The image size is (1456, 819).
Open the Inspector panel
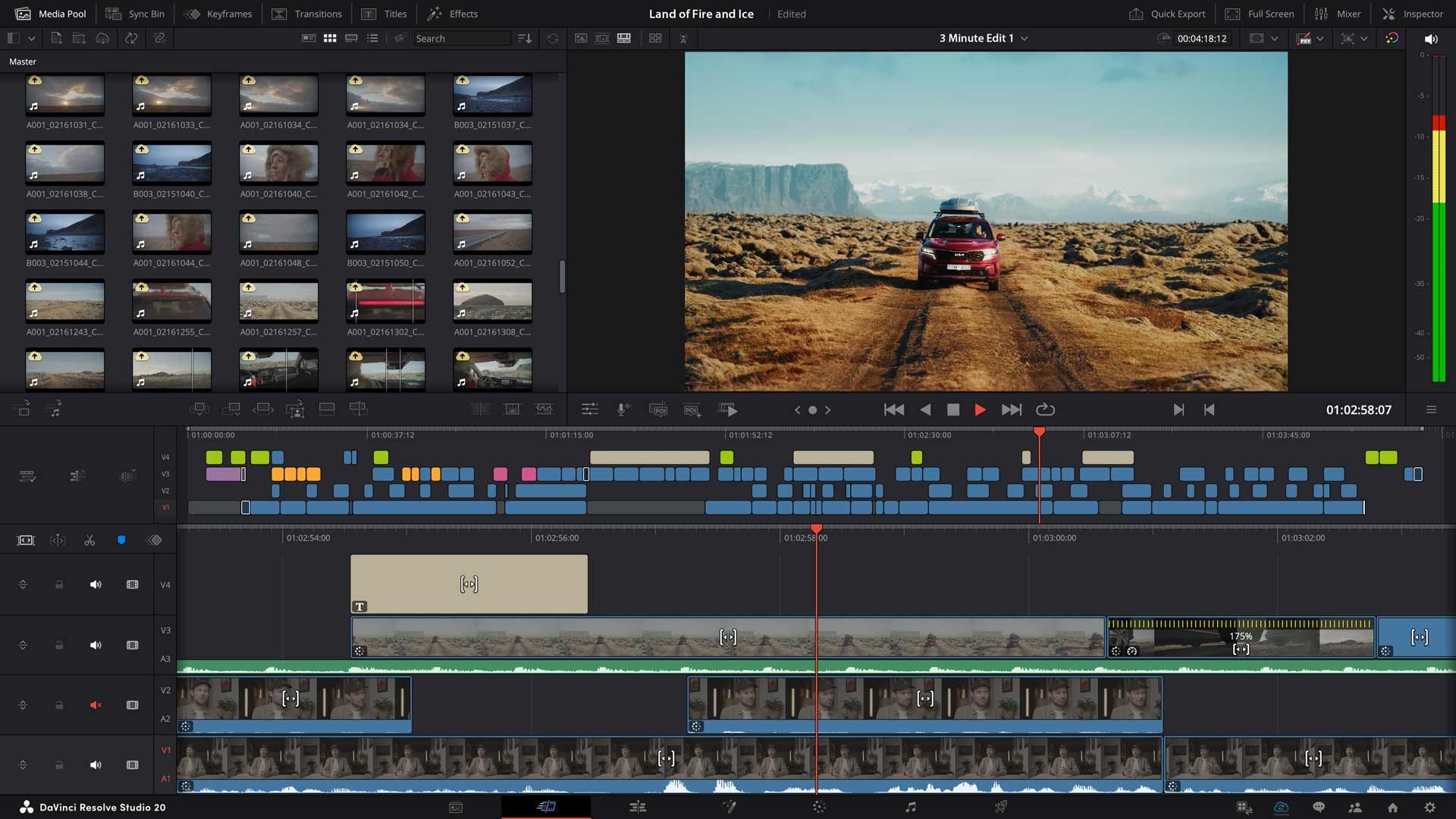pyautogui.click(x=1413, y=13)
